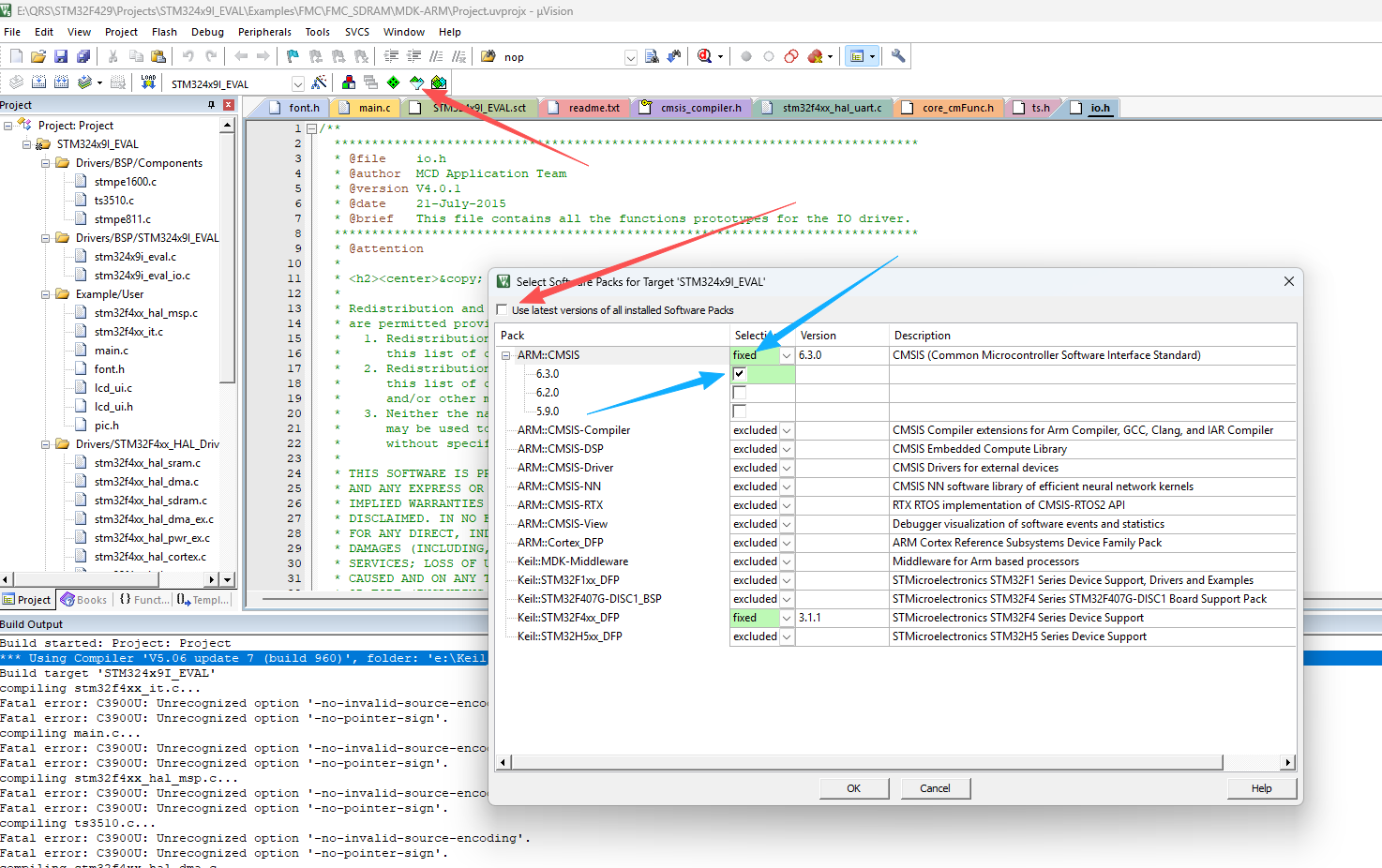
Task: Open the SVCS menu
Action: (x=357, y=32)
